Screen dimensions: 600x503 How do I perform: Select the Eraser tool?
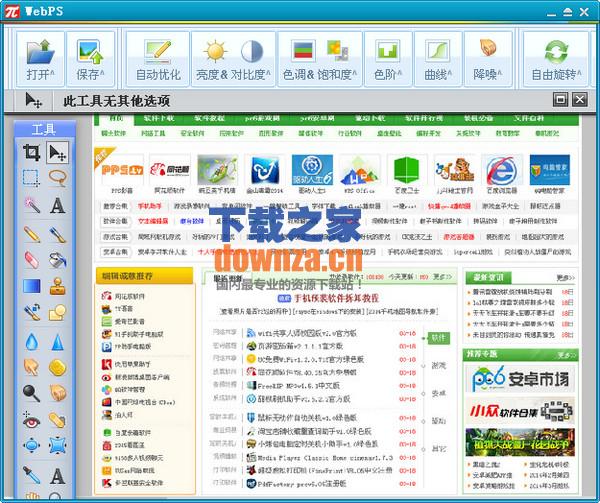click(32, 260)
